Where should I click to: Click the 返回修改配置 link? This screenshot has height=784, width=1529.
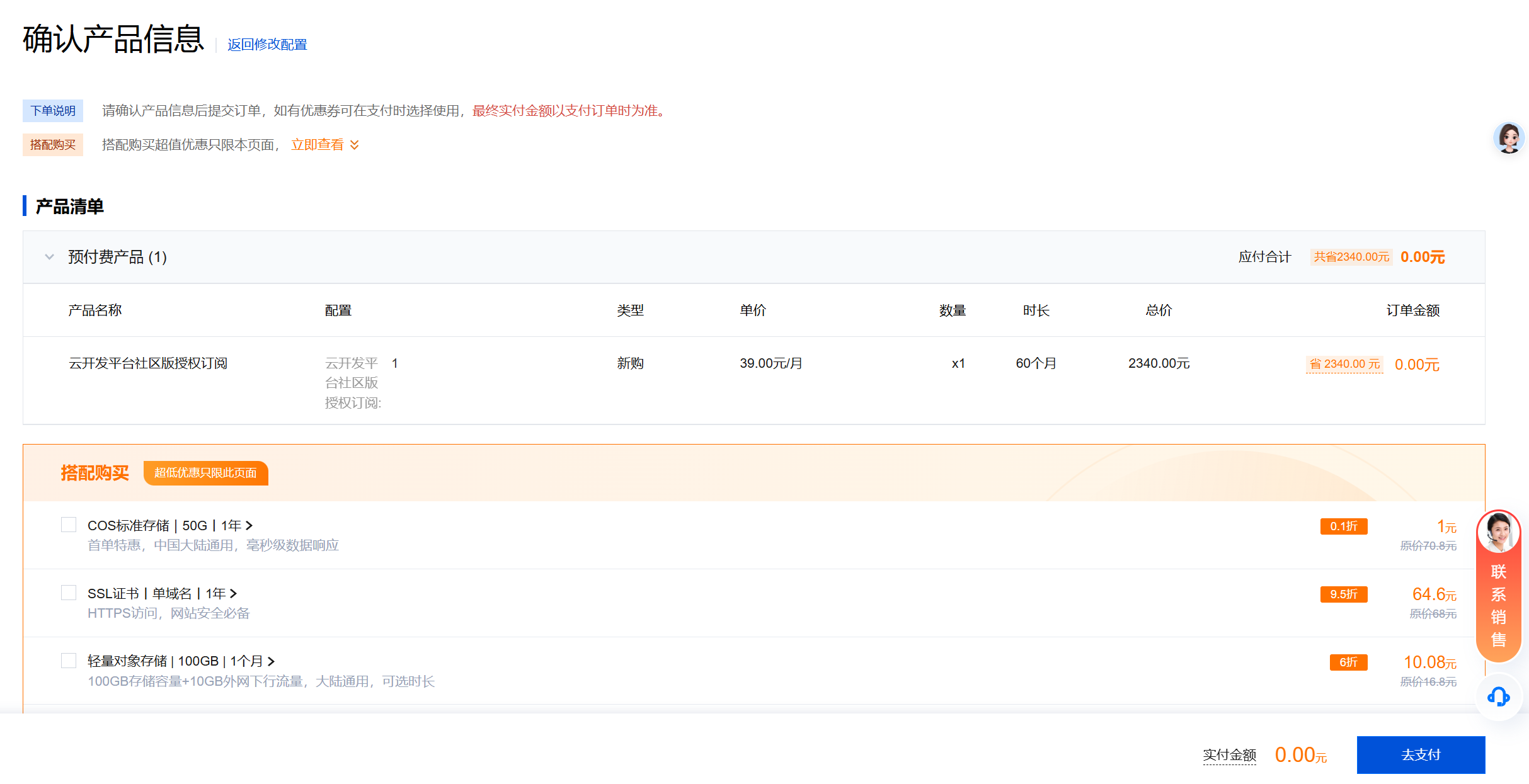tap(267, 45)
